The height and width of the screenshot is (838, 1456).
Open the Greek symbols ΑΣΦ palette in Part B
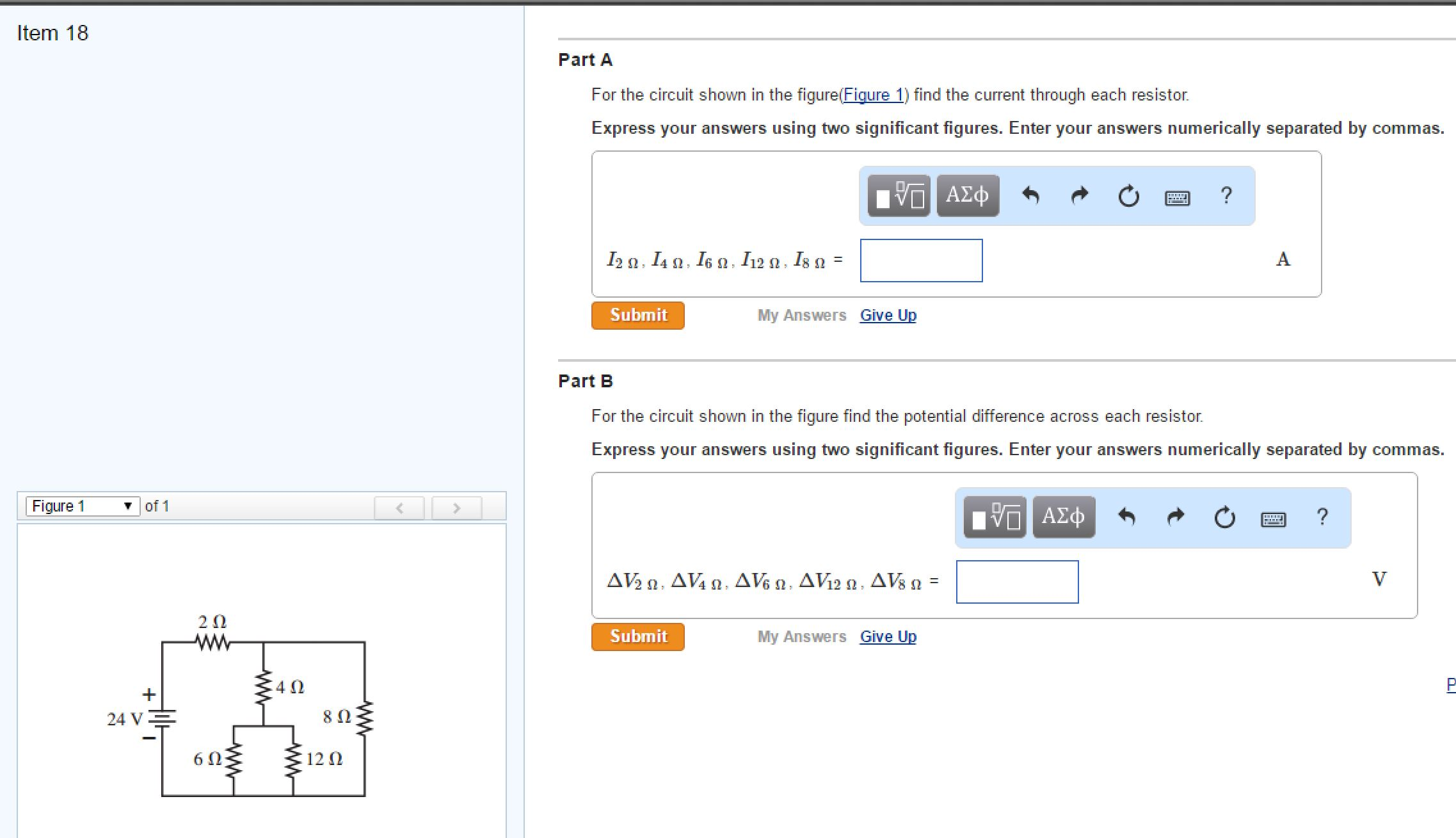[x=1062, y=516]
